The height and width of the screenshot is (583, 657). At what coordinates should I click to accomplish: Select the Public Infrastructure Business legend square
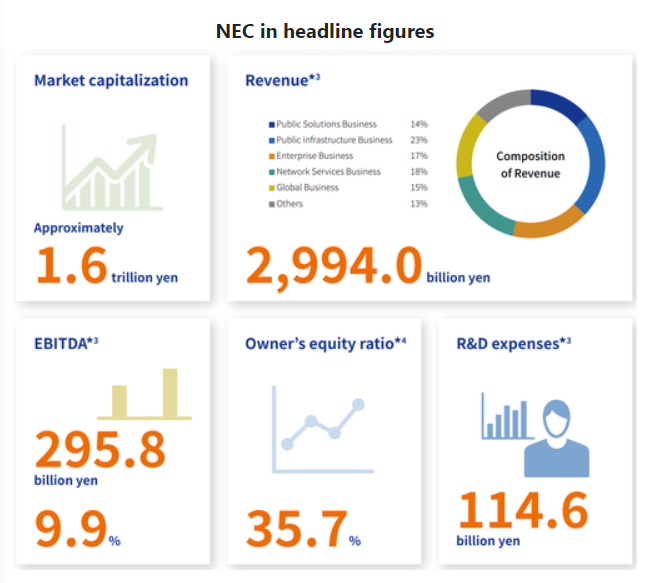click(271, 140)
